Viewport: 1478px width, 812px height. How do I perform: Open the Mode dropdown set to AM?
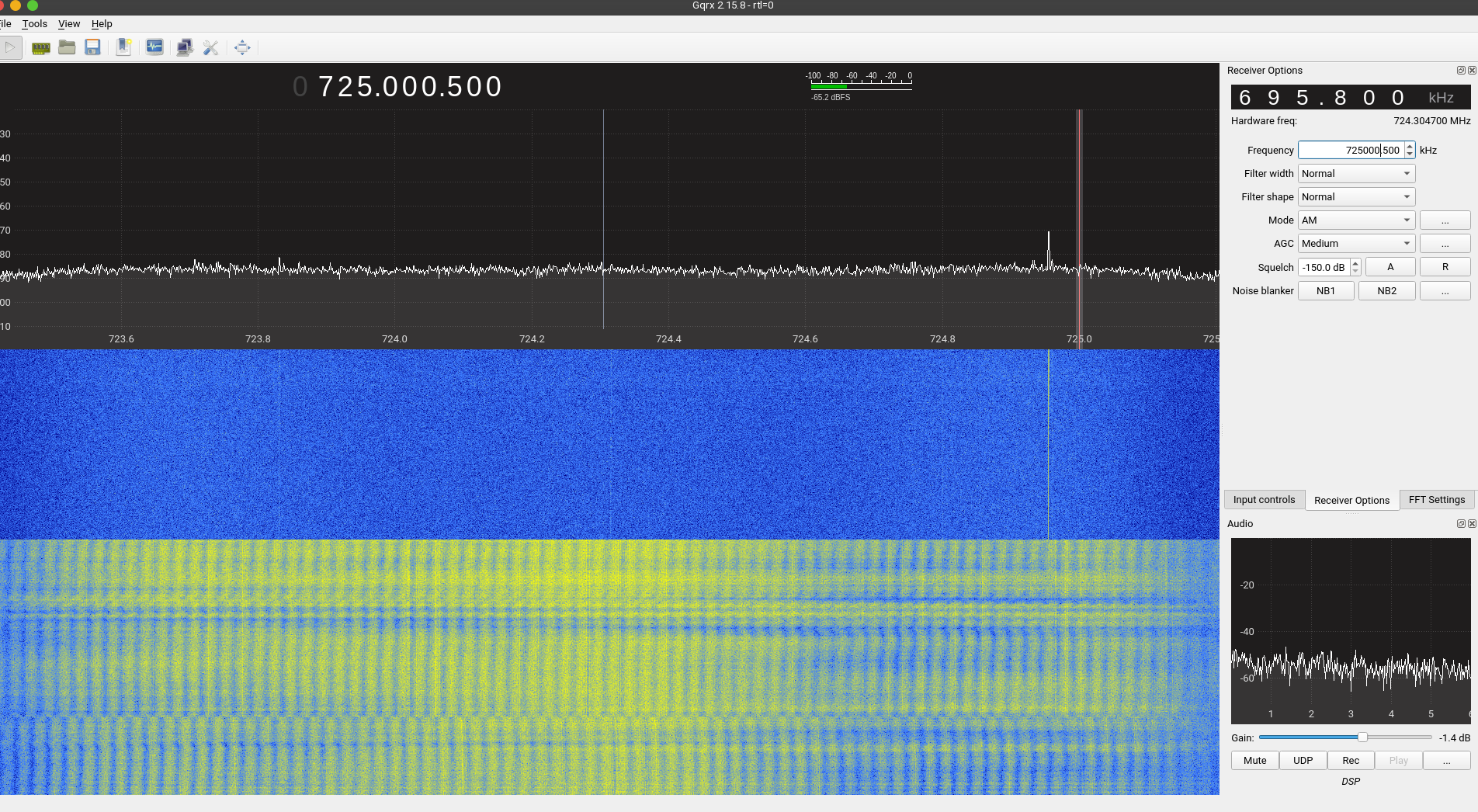(1356, 220)
